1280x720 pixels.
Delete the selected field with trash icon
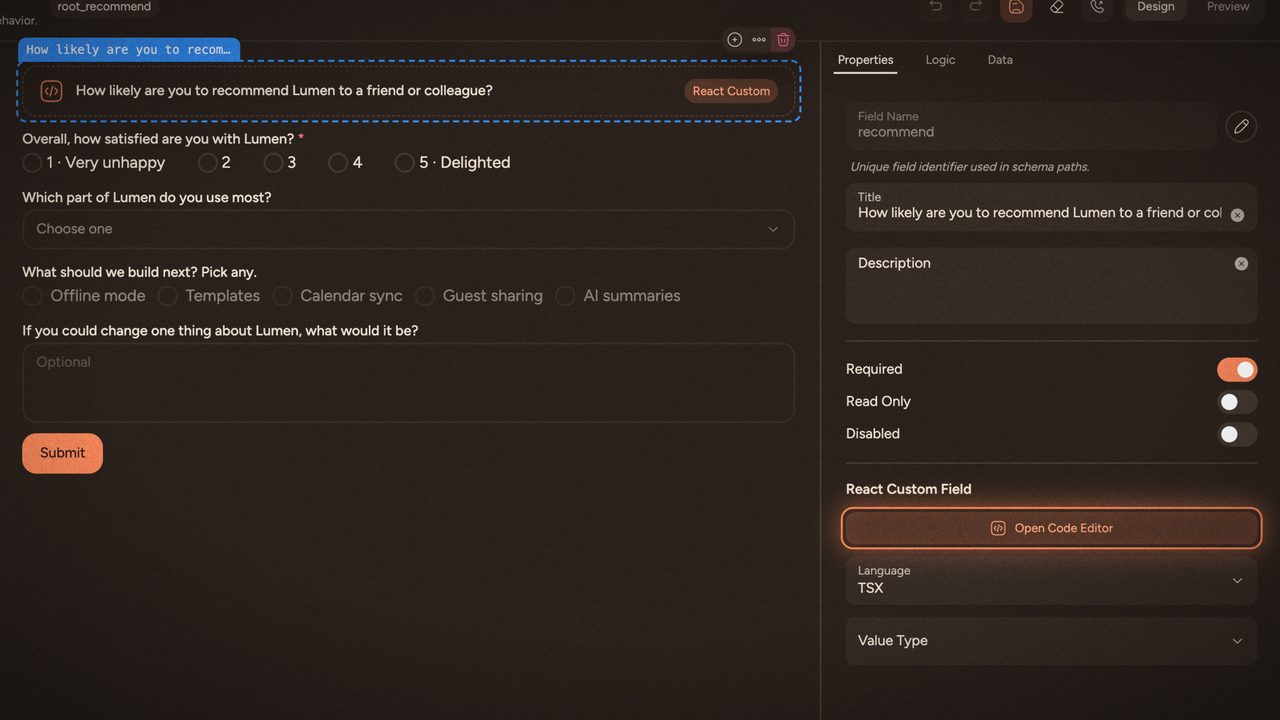(784, 40)
